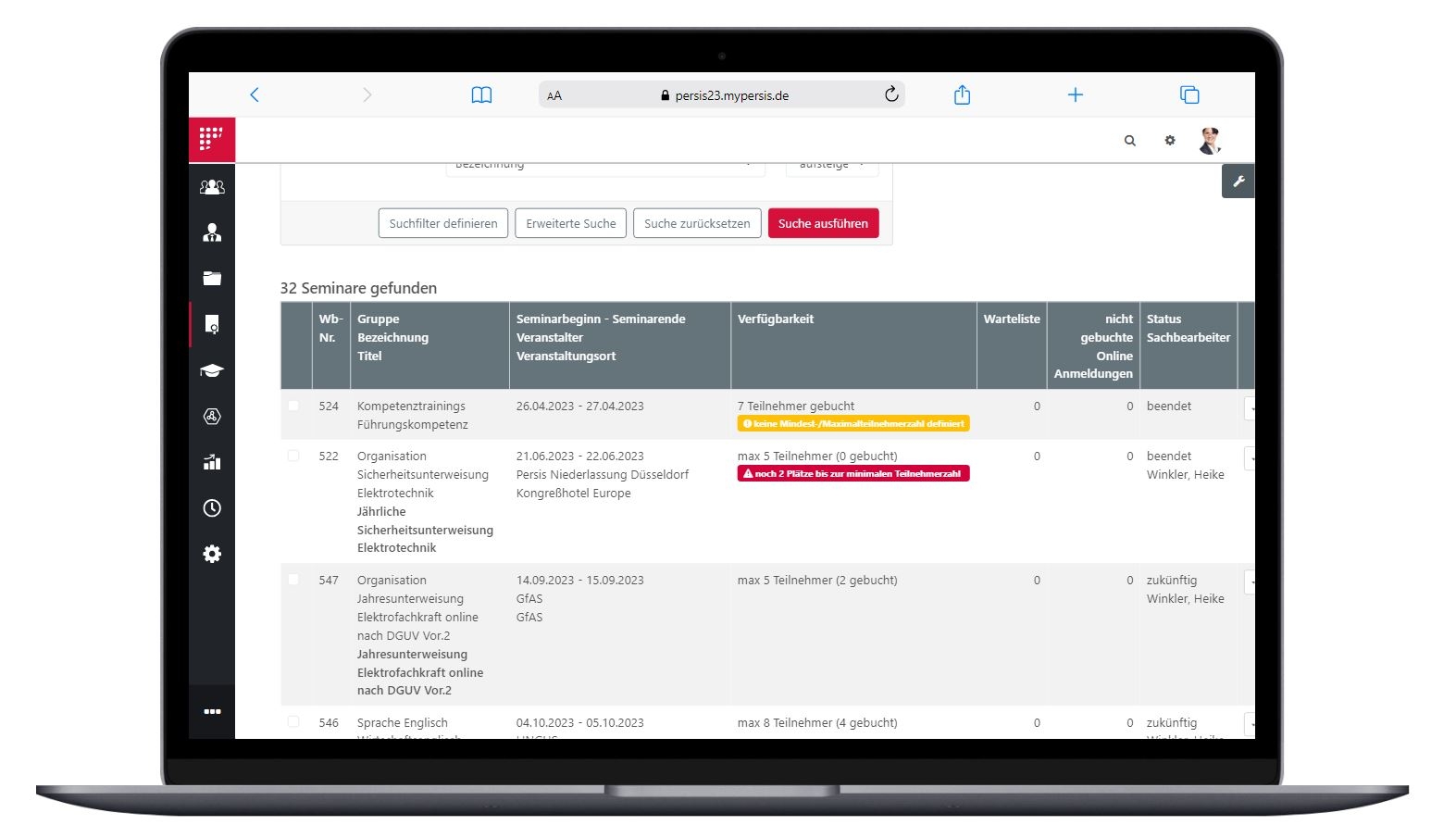Click the 32 Seminare gefunden heading

[x=358, y=288]
